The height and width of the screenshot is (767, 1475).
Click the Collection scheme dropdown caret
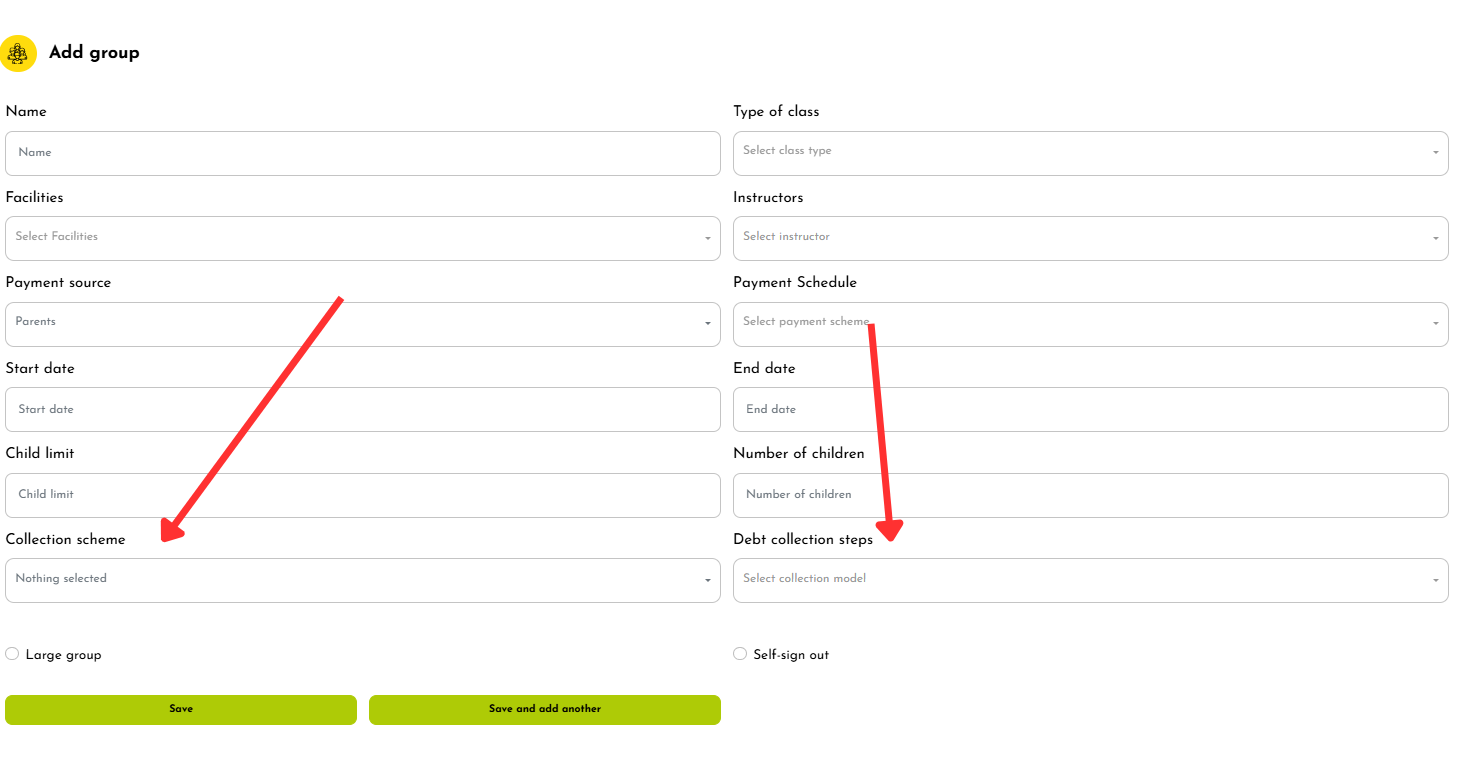pyautogui.click(x=707, y=581)
